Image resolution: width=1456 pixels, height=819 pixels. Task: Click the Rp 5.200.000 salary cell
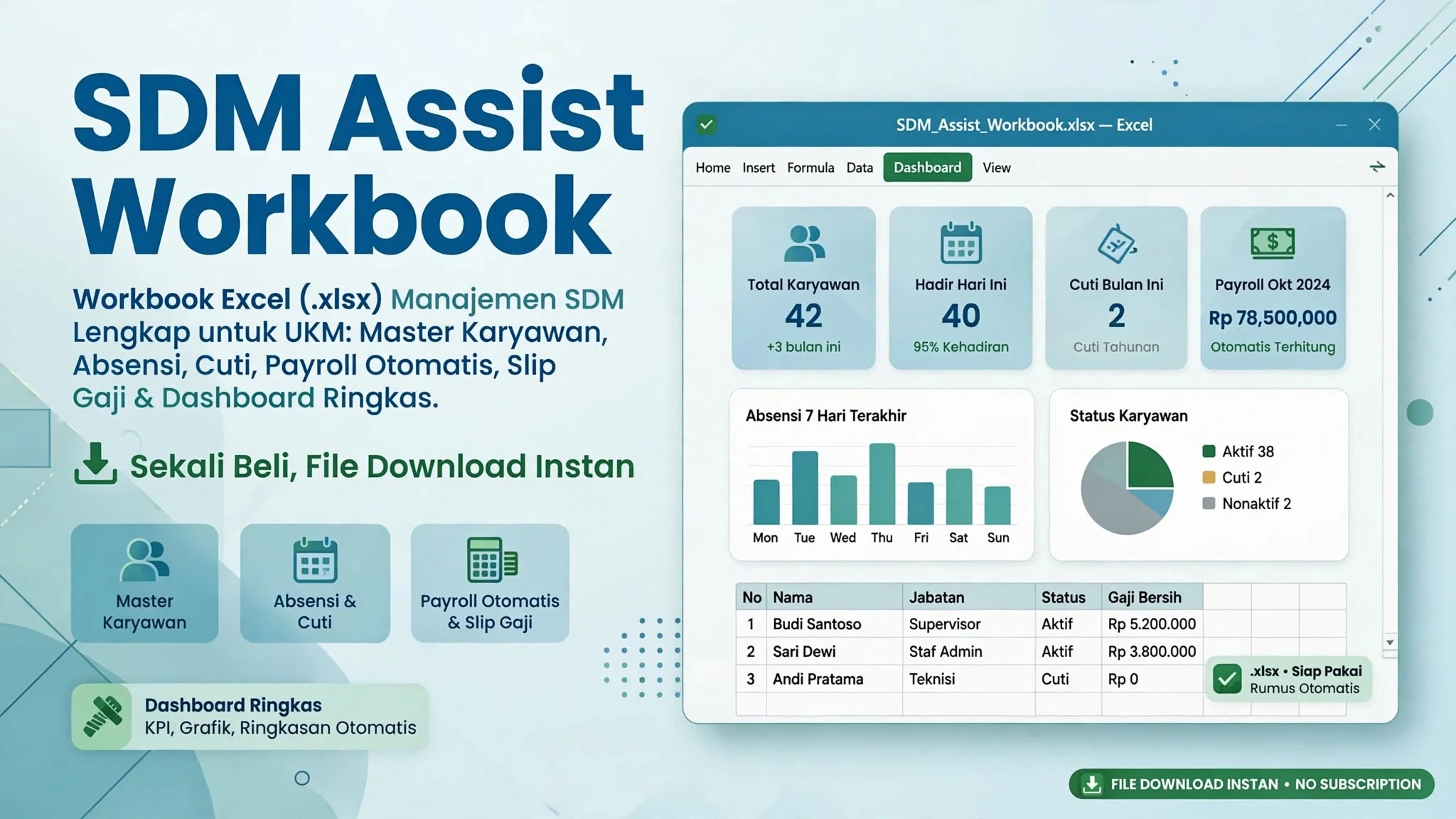pos(1152,624)
